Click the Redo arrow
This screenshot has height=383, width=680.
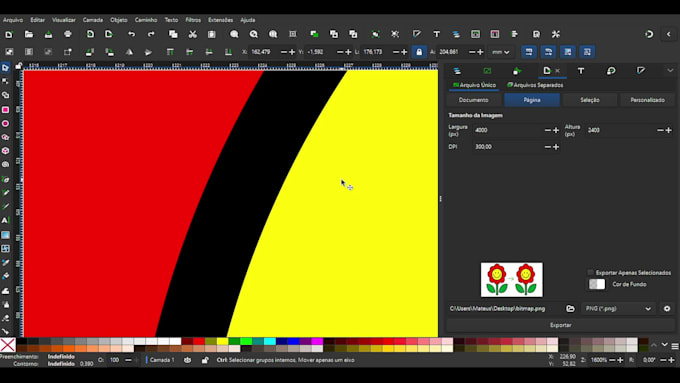click(x=151, y=34)
